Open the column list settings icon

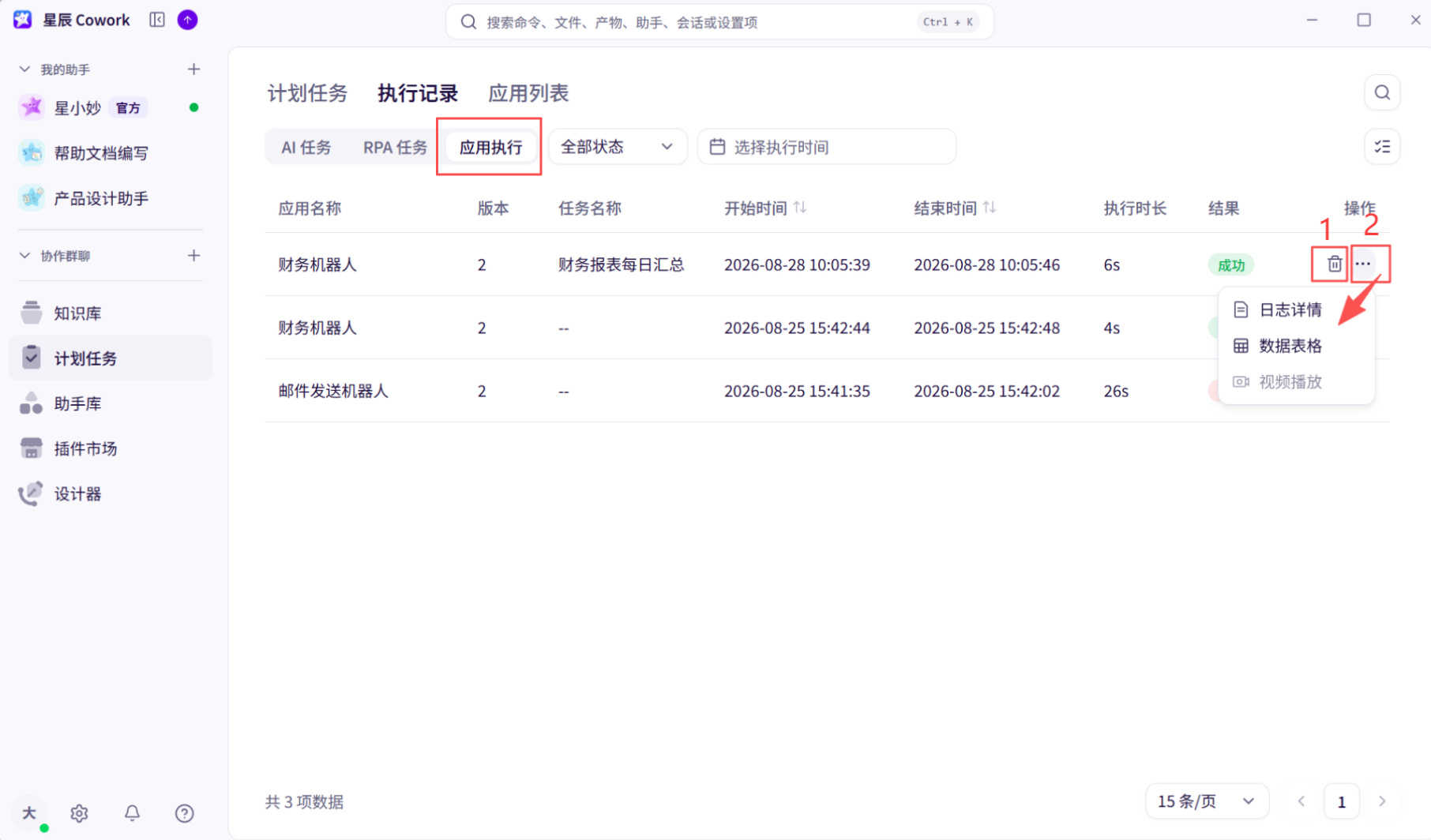[x=1382, y=147]
